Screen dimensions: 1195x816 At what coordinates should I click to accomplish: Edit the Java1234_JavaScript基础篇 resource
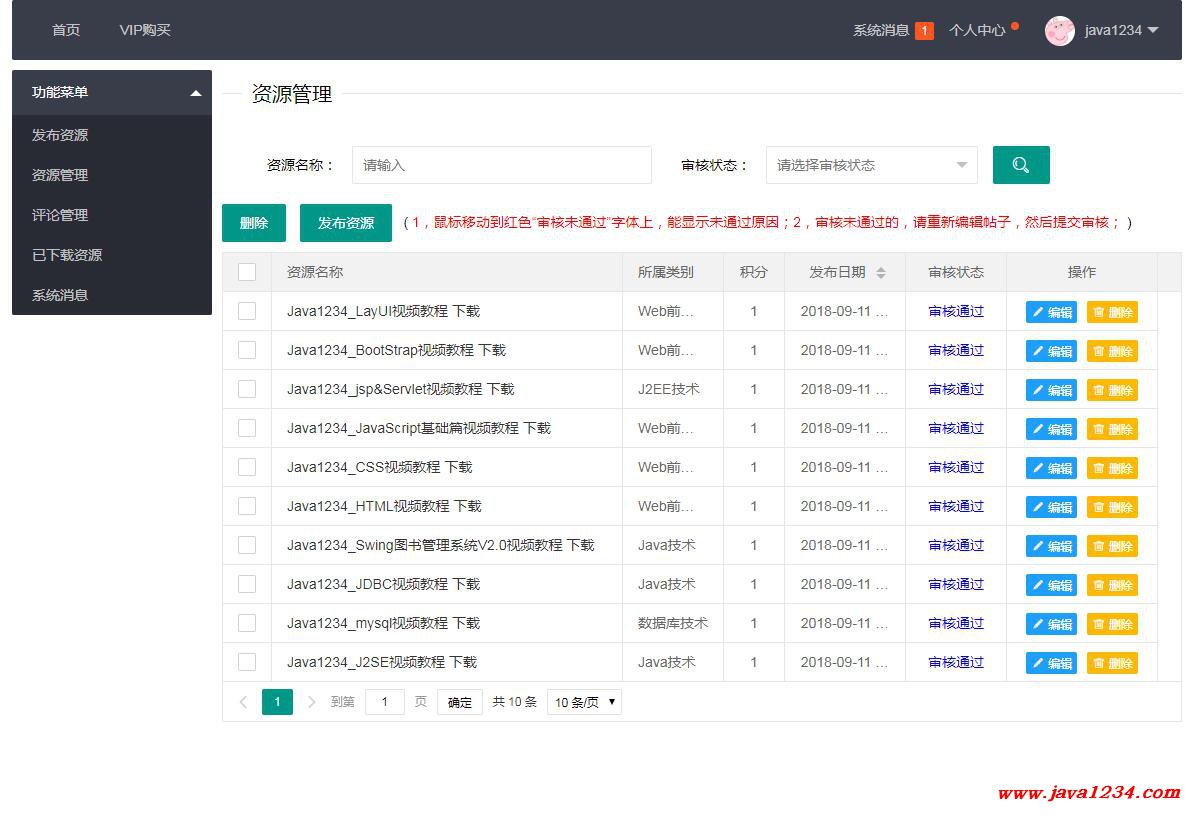pos(1051,429)
